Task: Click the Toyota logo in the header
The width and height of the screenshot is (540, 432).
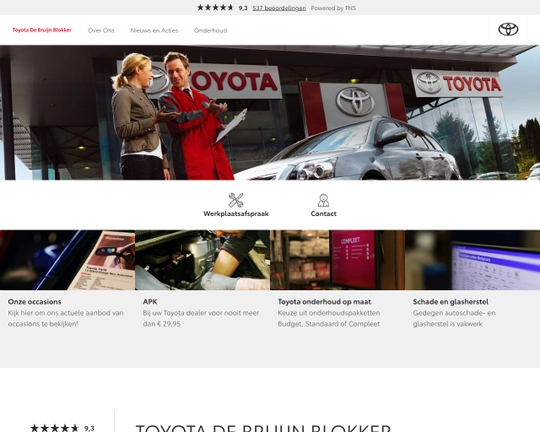Action: (x=508, y=29)
